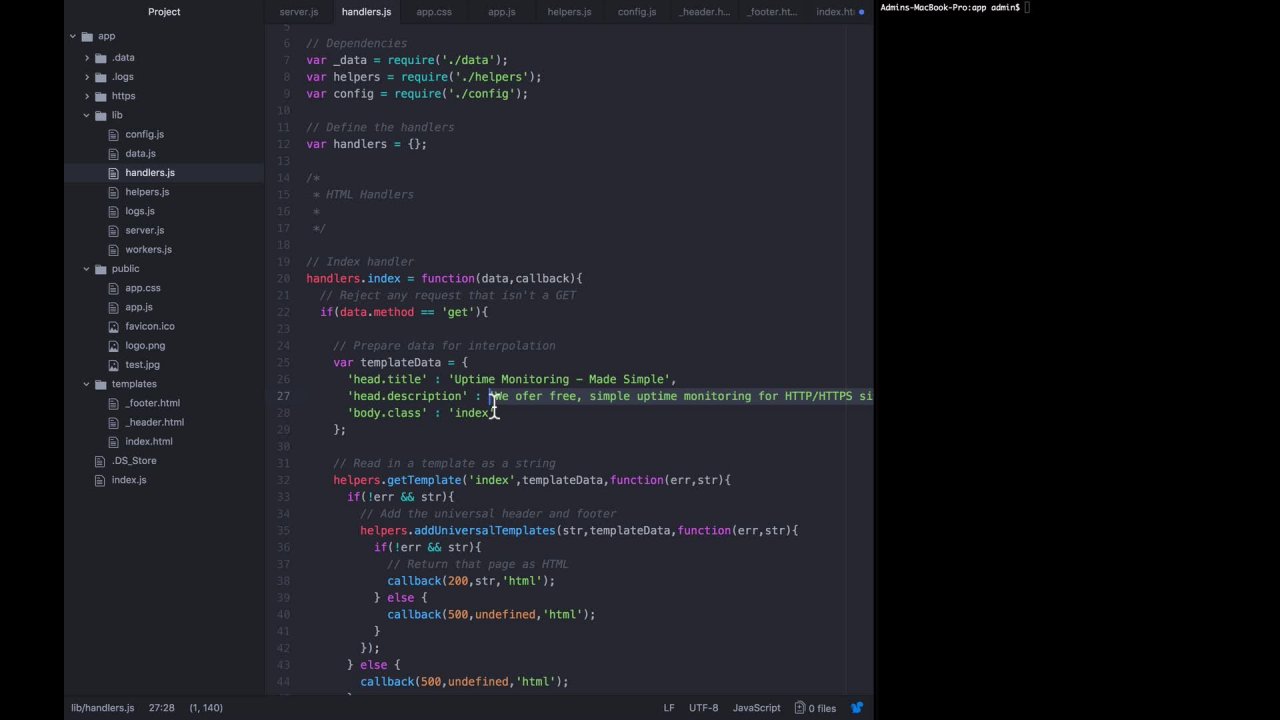Expand the .logs folder chevron
The height and width of the screenshot is (720, 1280).
(86, 77)
